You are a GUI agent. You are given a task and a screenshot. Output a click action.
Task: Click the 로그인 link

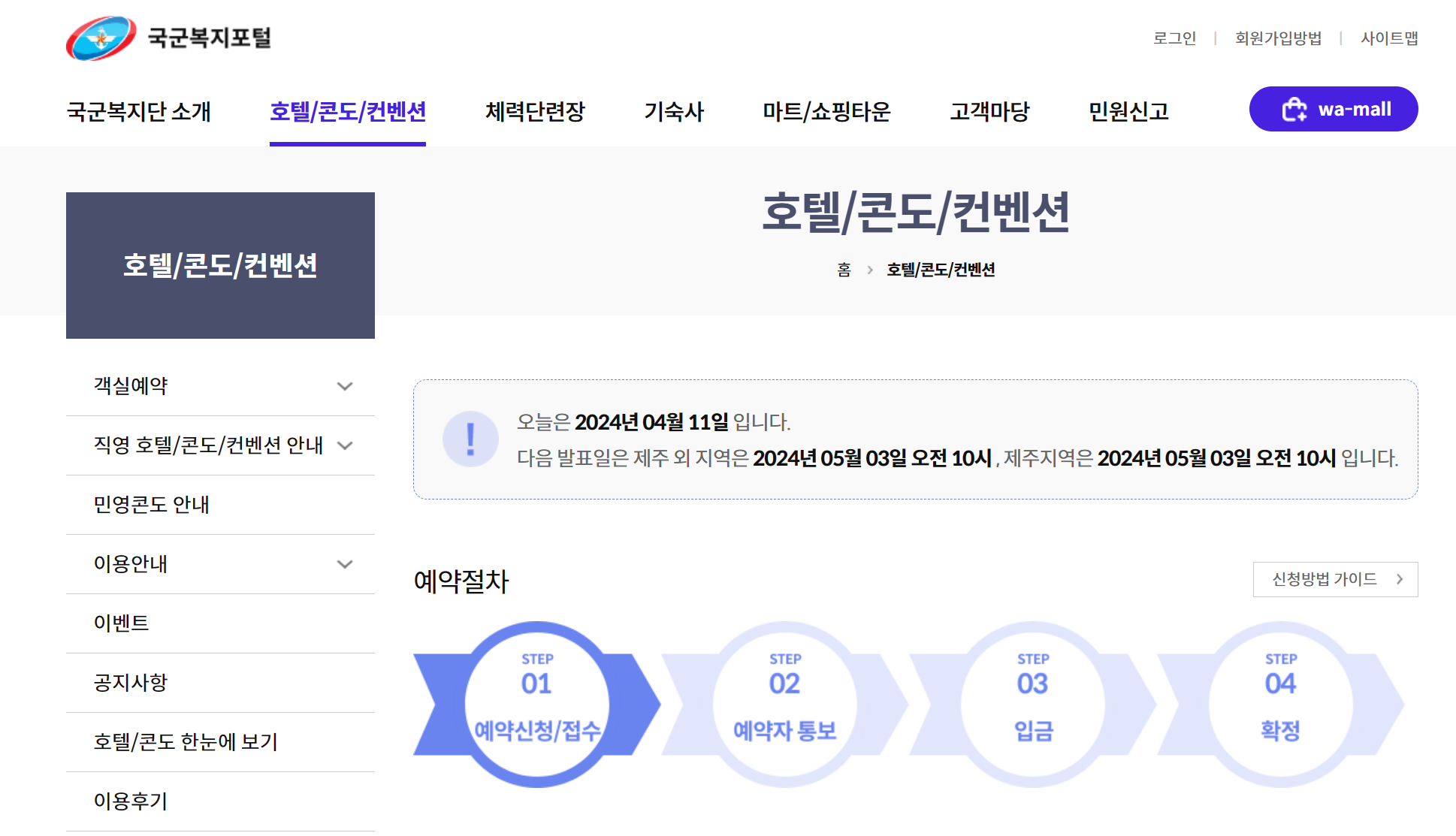[x=1174, y=38]
